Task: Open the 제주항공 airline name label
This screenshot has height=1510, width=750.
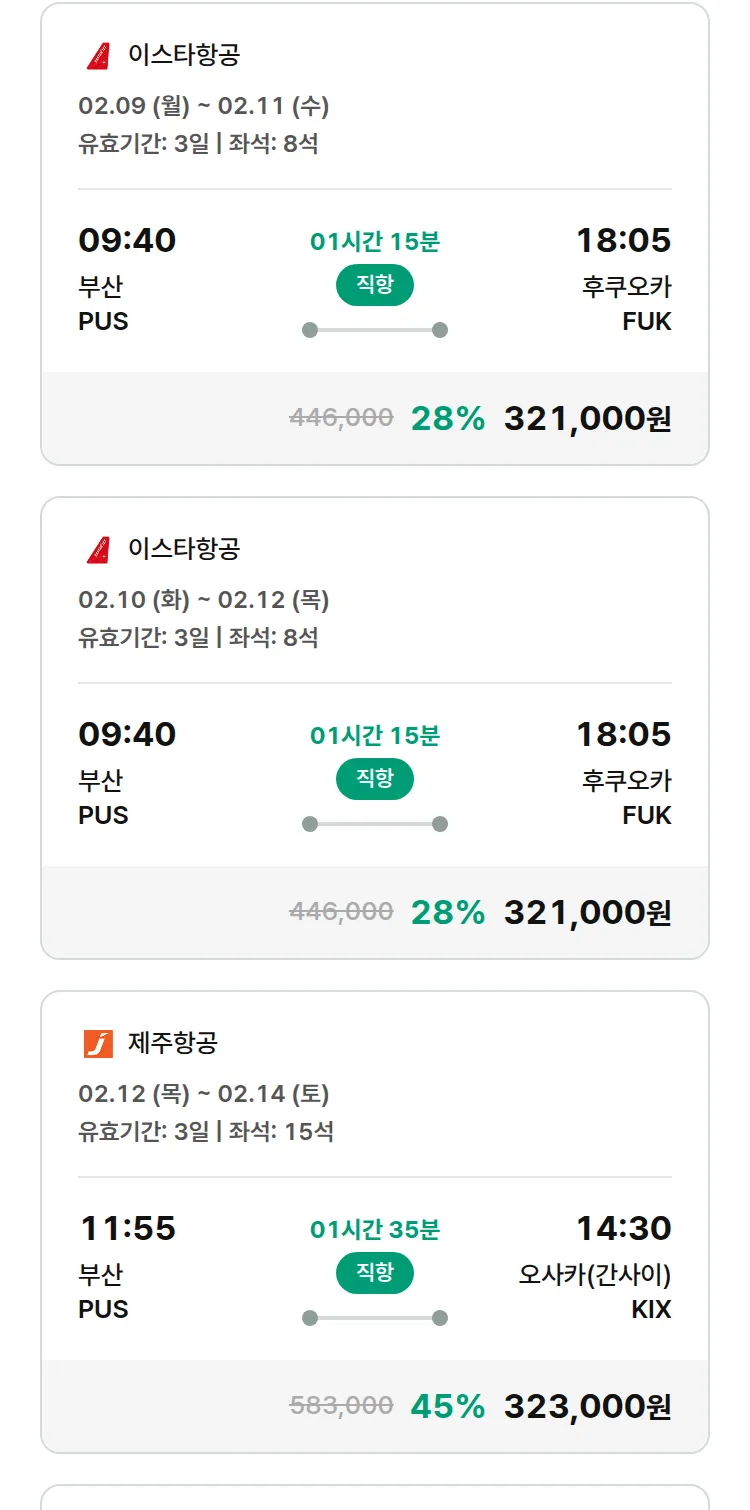Action: click(x=172, y=1044)
